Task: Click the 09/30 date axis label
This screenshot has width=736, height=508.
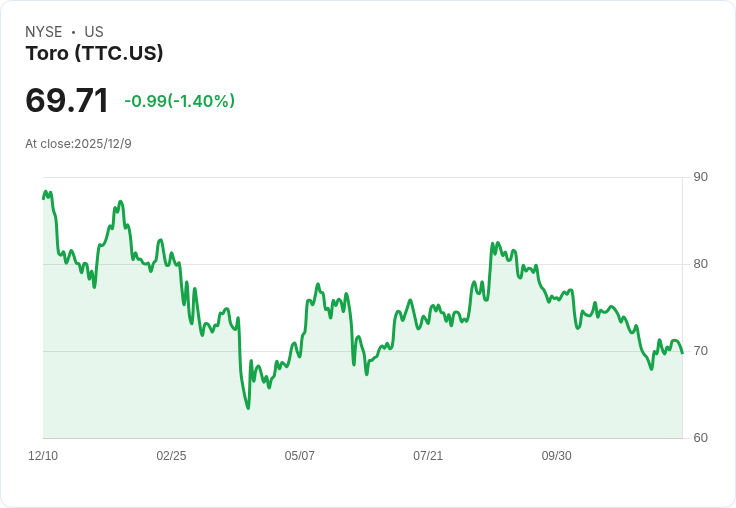Action: pos(557,455)
